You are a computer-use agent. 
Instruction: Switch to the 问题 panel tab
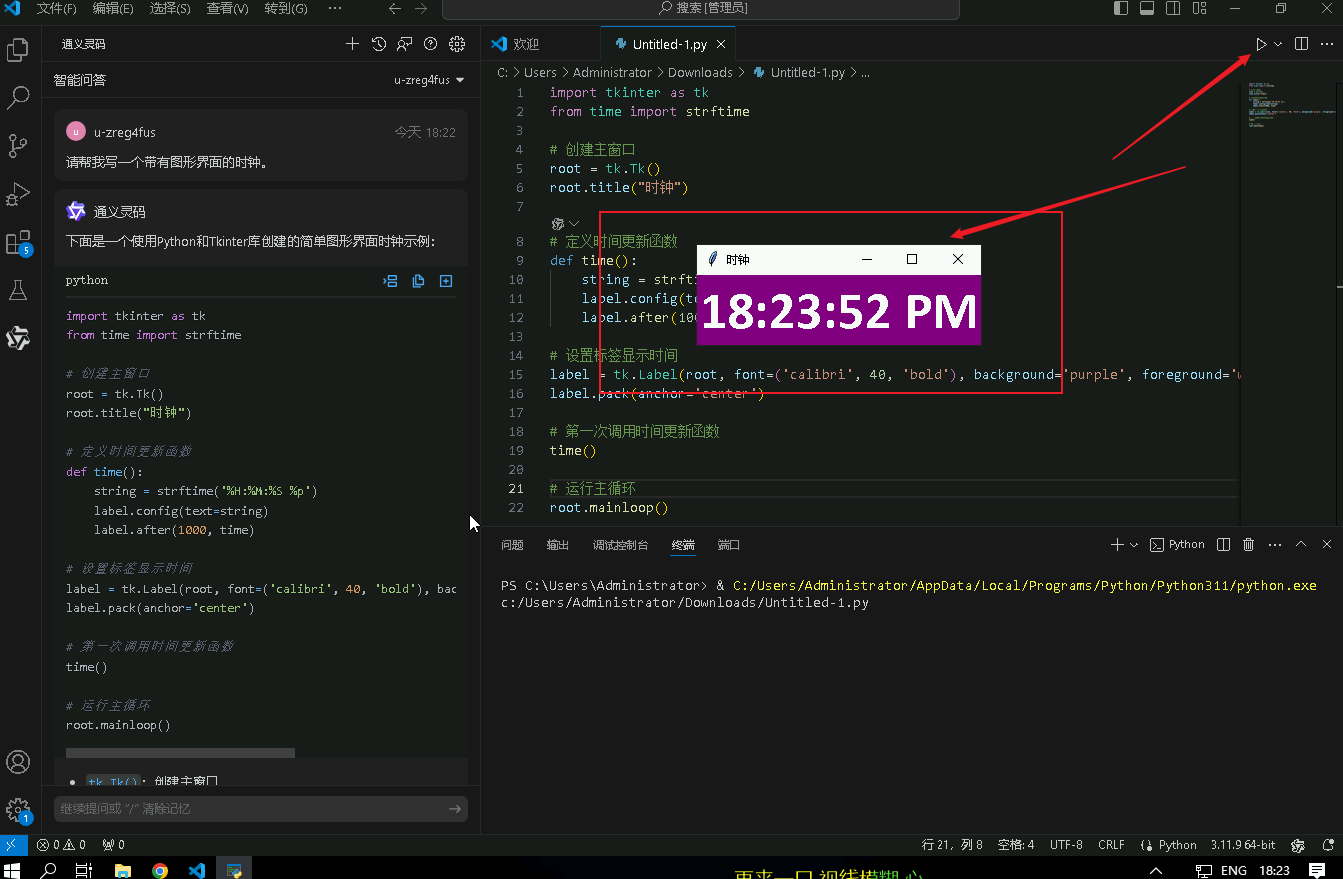512,545
